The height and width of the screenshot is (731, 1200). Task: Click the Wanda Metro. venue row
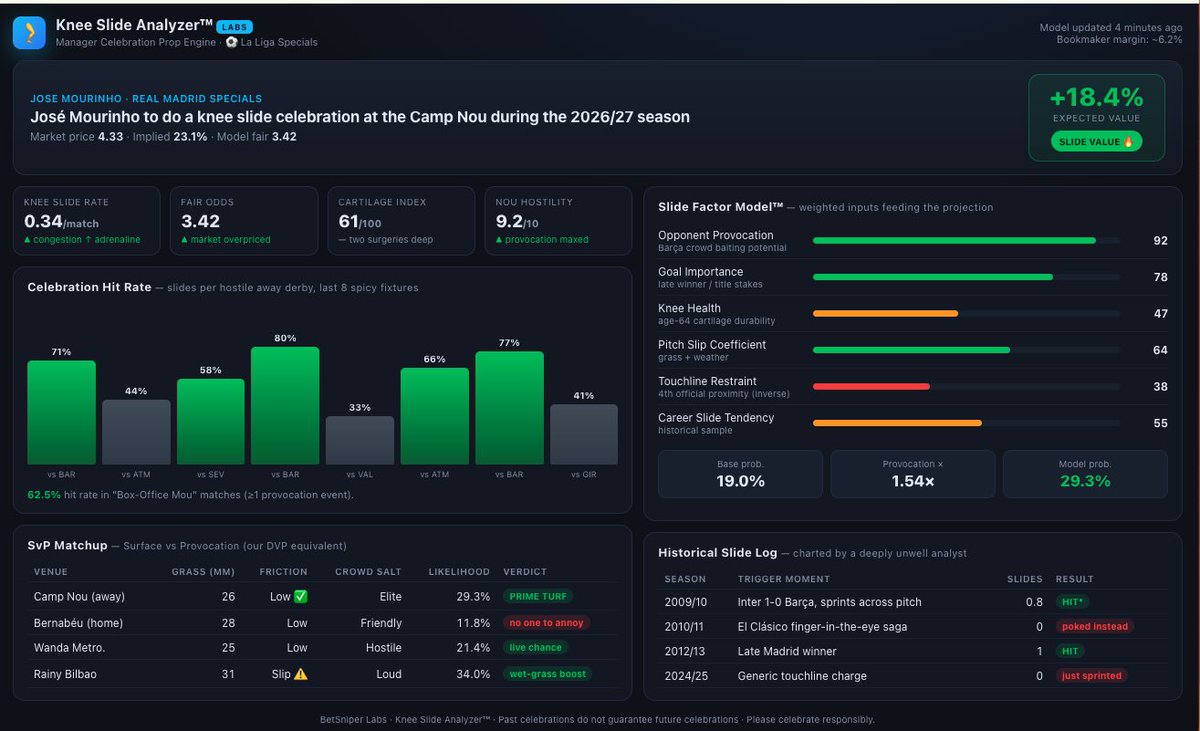[x=323, y=648]
